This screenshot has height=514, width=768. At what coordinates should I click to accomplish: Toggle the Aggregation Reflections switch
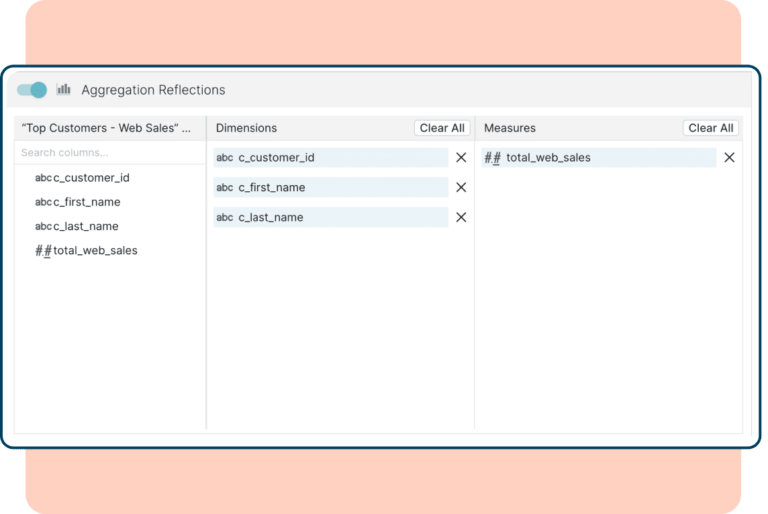coord(32,90)
